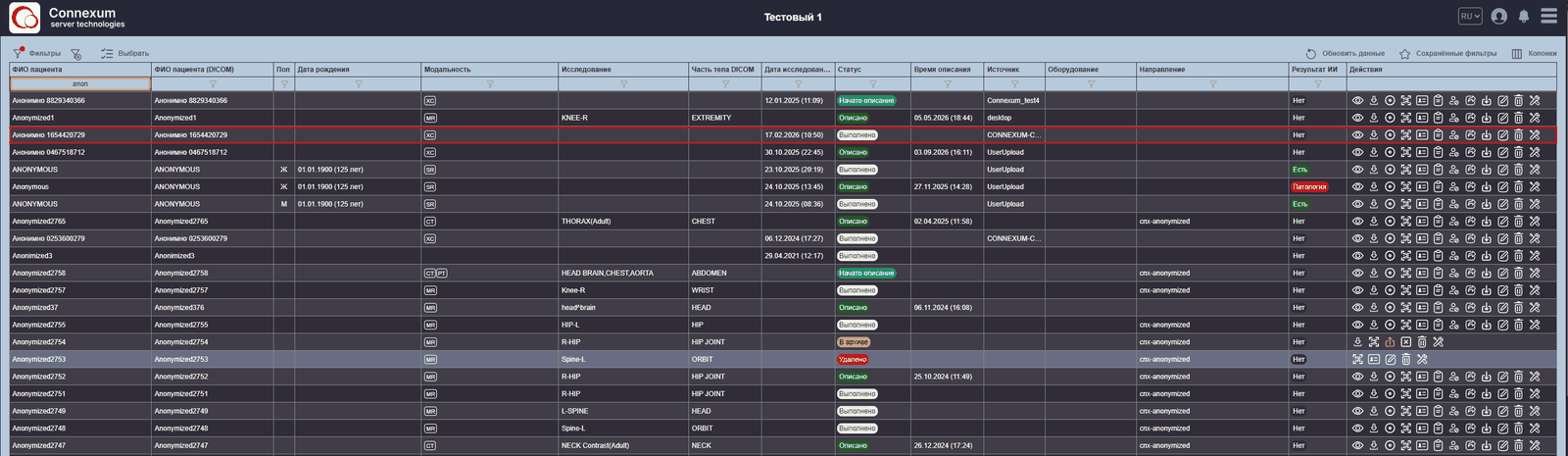
Task: Click the assign user icon in the Anonymous row dated 24.10.2025 (13:45)
Action: [x=1454, y=186]
